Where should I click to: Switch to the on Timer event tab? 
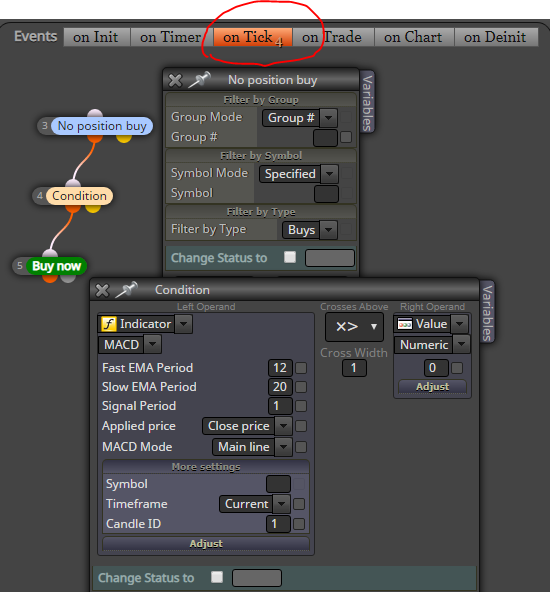[x=171, y=37]
